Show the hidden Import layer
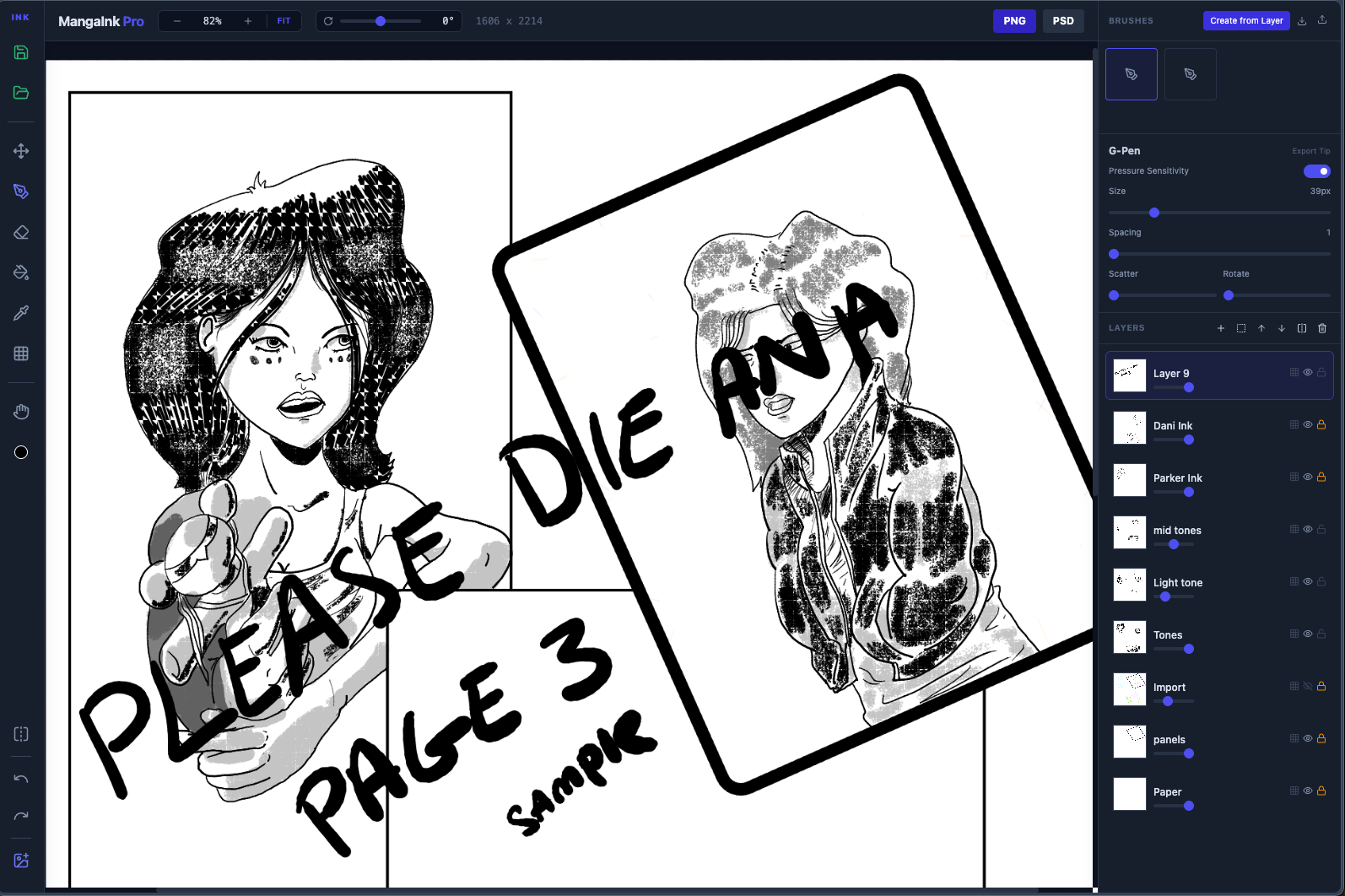Image resolution: width=1345 pixels, height=896 pixels. pyautogui.click(x=1307, y=686)
